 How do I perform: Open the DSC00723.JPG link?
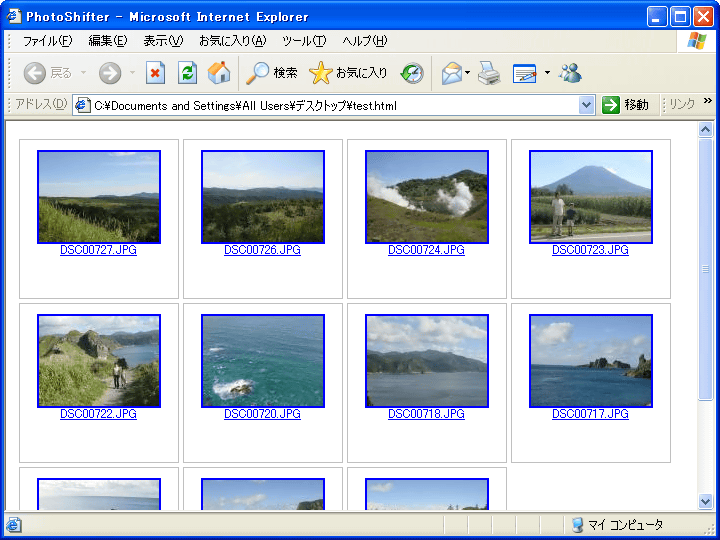(x=590, y=250)
